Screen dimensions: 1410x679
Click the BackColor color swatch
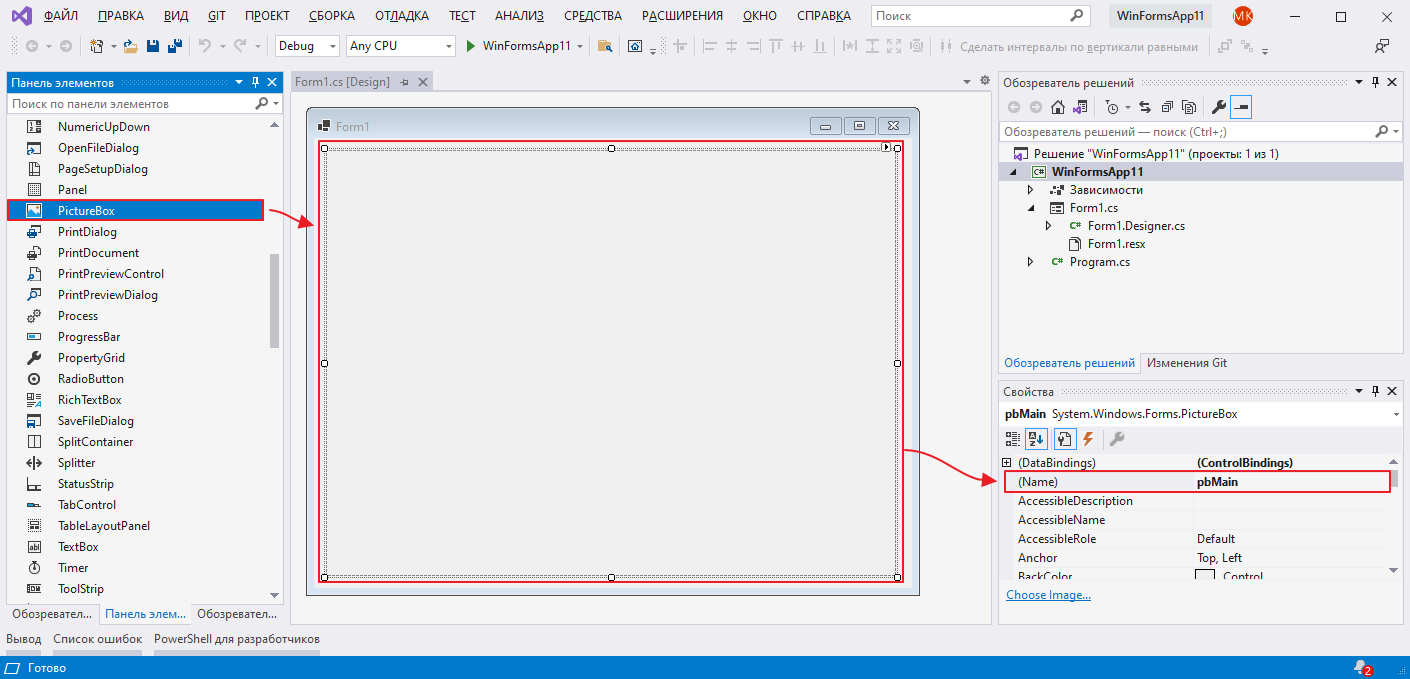tap(1205, 576)
